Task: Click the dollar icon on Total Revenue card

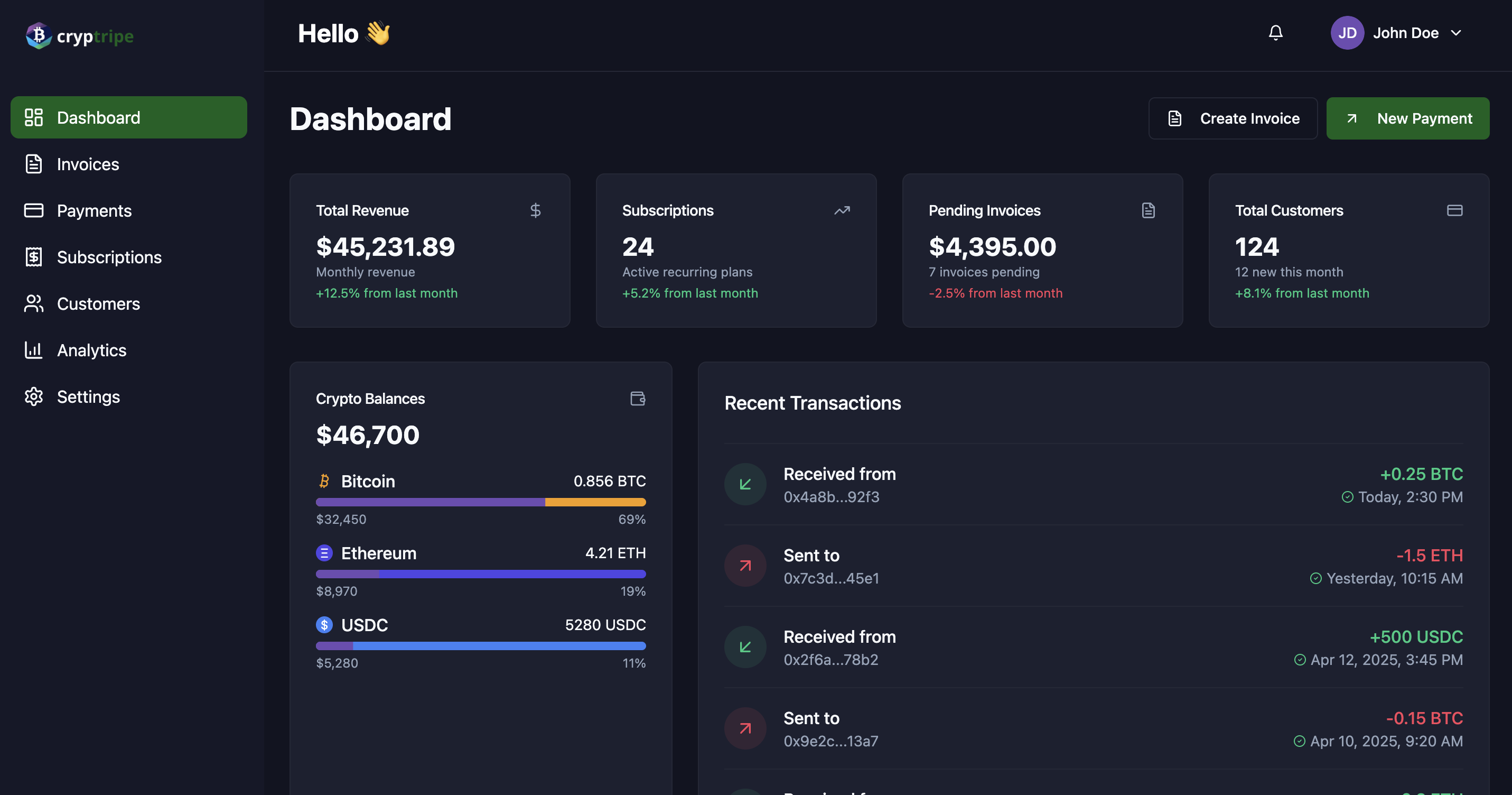Action: (x=535, y=210)
